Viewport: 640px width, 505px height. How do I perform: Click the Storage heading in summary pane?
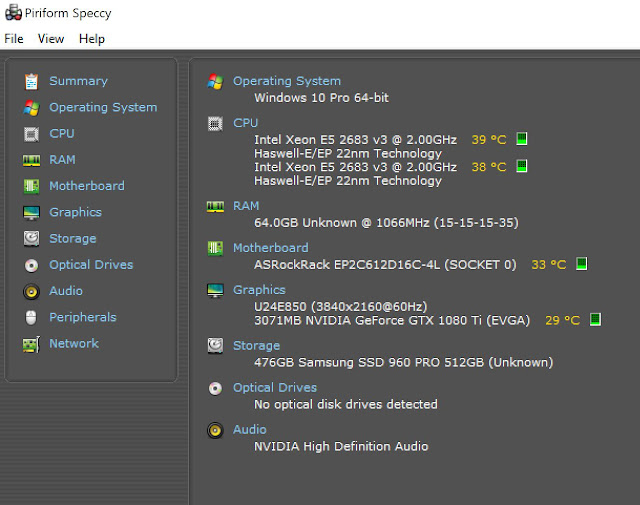click(x=256, y=346)
